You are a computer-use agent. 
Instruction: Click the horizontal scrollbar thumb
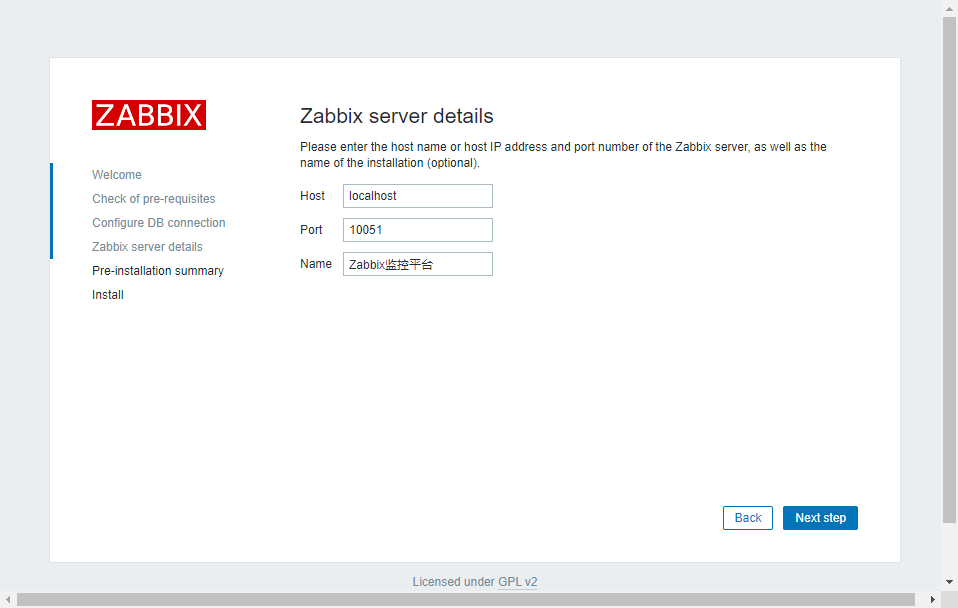[x=466, y=599]
